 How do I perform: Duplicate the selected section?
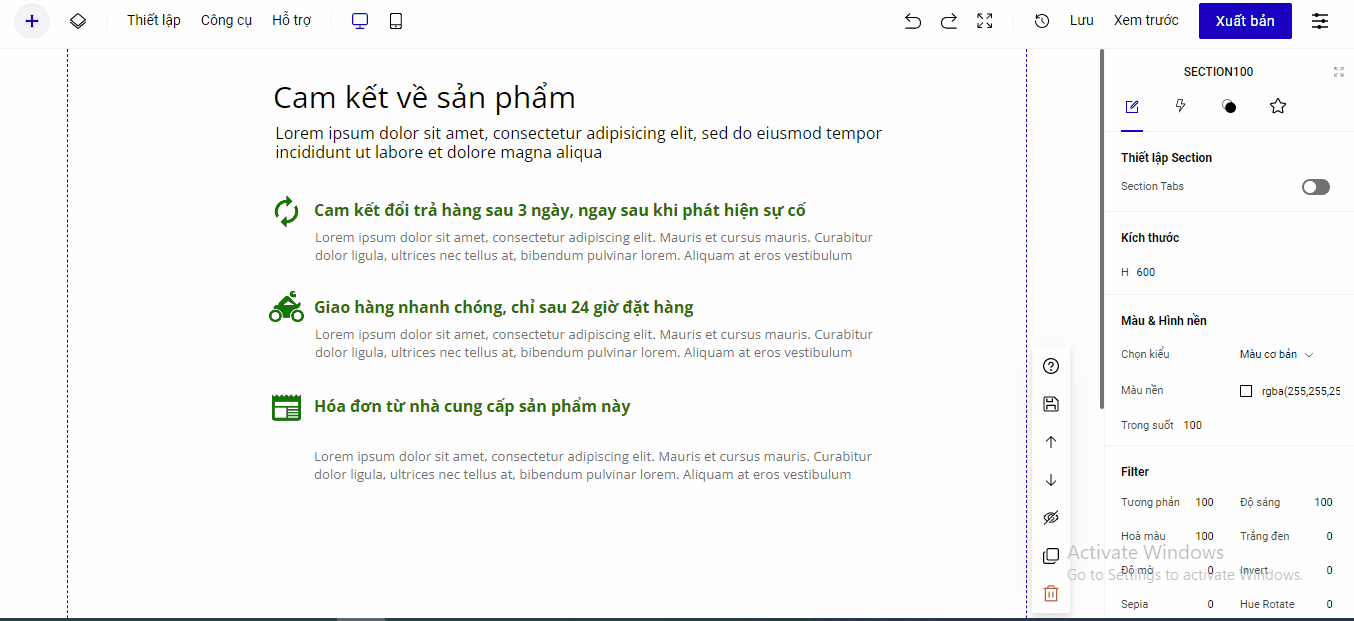[x=1050, y=556]
